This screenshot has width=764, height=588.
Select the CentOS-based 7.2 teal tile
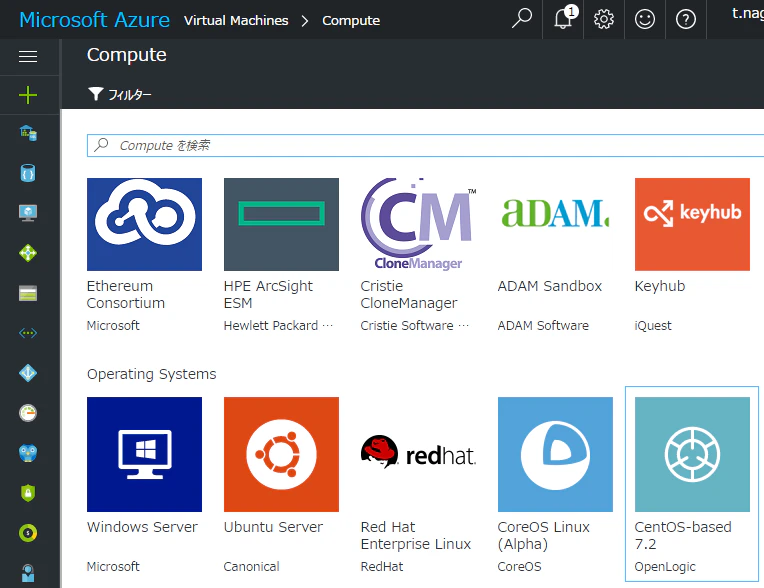click(x=692, y=454)
